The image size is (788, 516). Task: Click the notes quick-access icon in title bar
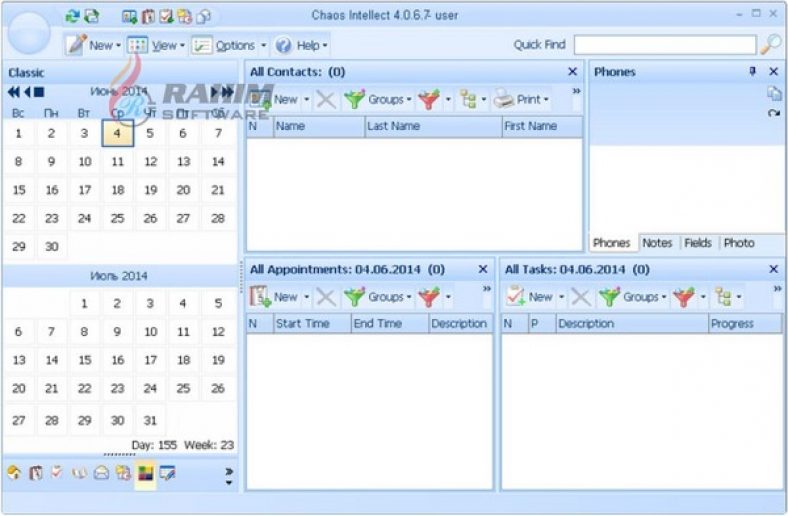(x=184, y=17)
